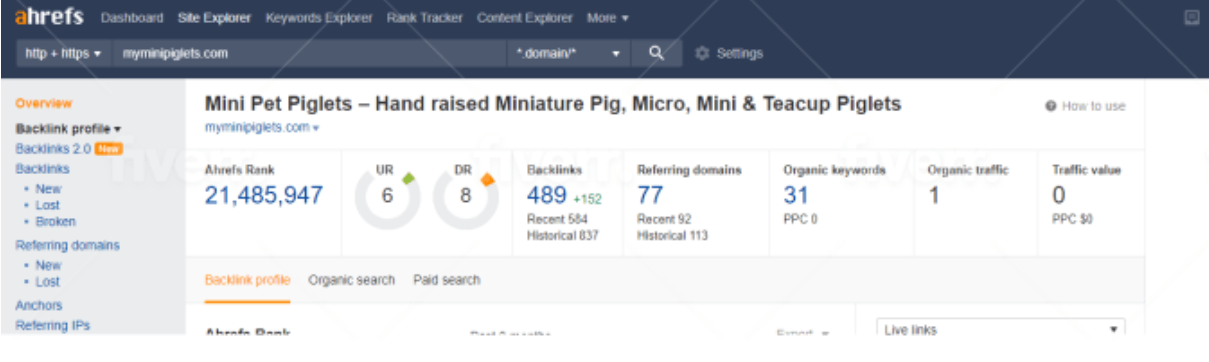
Task: Open Rank Tracker menu item
Action: (x=425, y=18)
